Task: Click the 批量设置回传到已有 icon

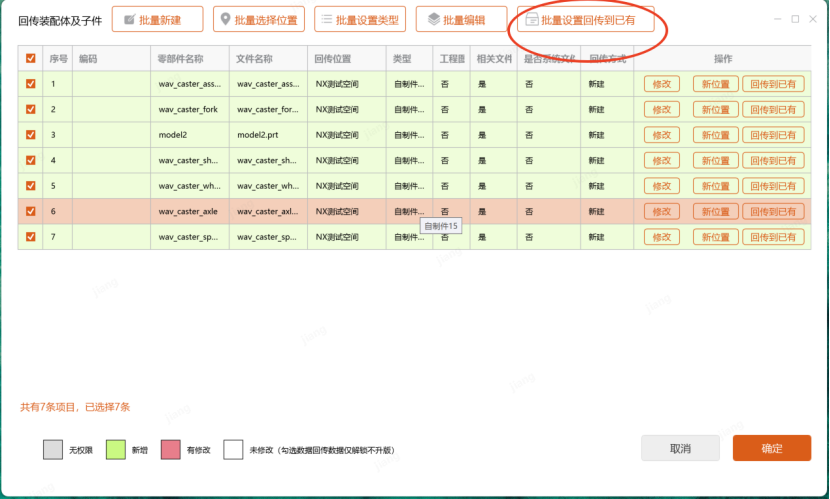Action: click(532, 19)
